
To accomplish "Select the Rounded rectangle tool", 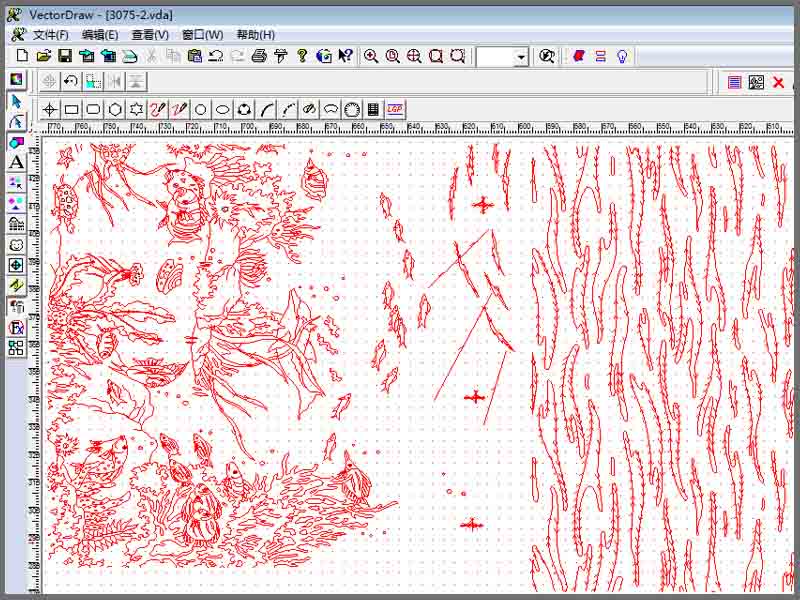I will point(93,109).
